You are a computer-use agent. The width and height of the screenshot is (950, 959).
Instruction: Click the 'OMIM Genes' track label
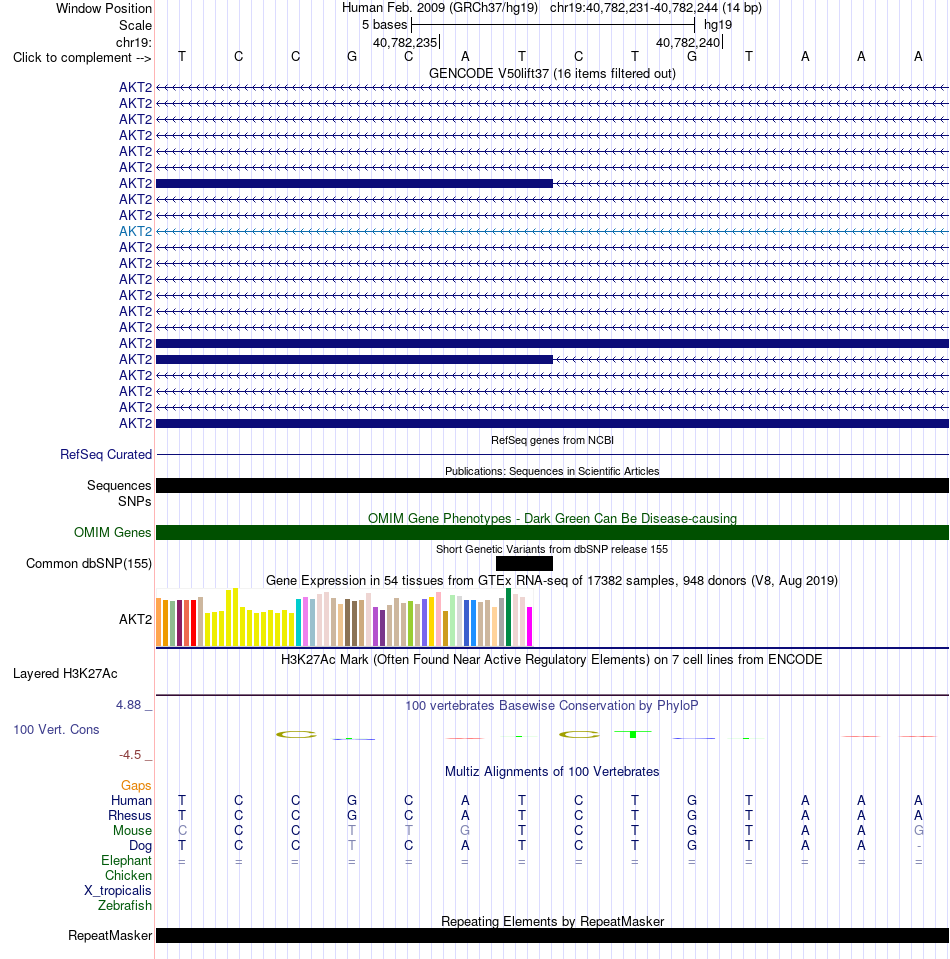coord(113,533)
